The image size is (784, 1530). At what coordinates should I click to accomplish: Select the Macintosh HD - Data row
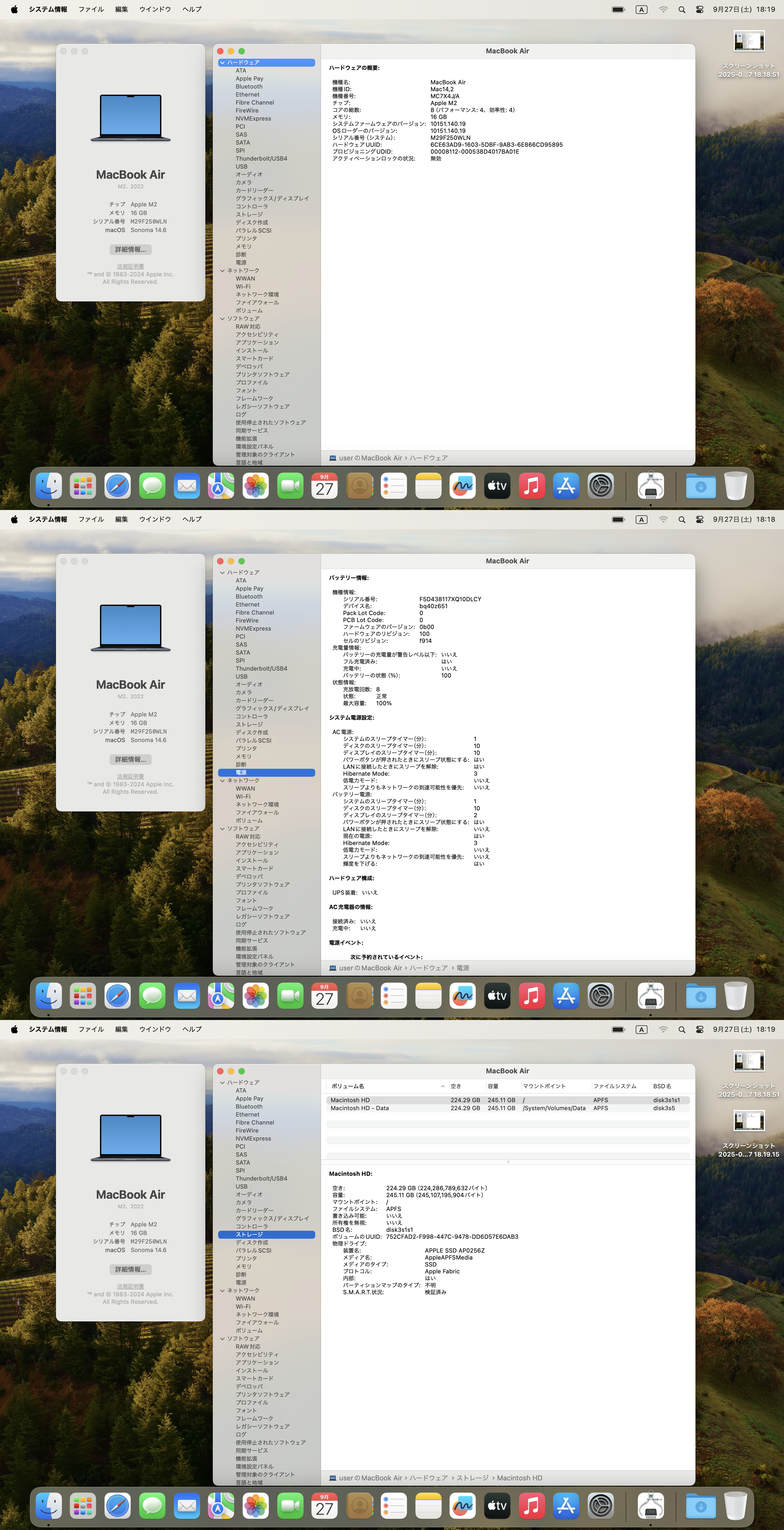tap(360, 1108)
